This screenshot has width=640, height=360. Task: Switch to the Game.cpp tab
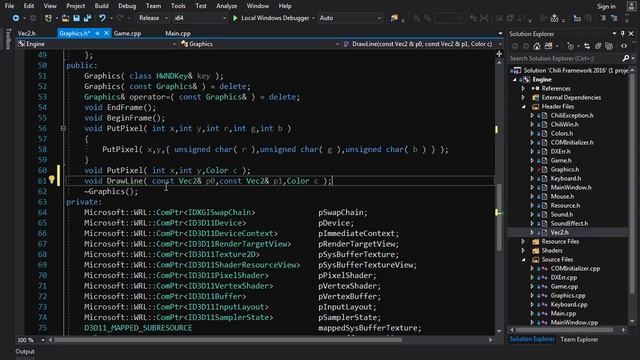(127, 33)
